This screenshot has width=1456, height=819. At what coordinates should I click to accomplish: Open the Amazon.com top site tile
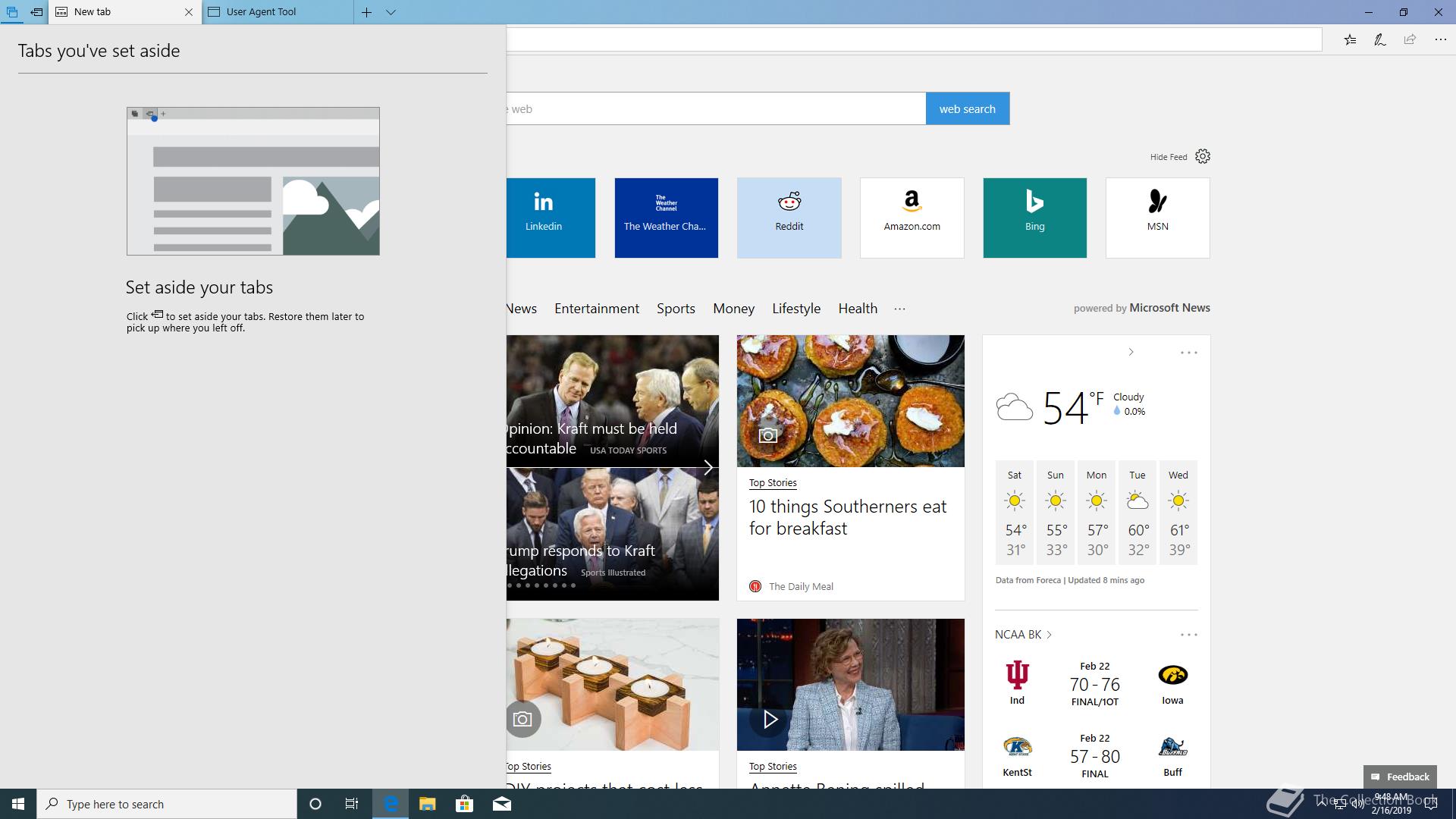[x=912, y=218]
